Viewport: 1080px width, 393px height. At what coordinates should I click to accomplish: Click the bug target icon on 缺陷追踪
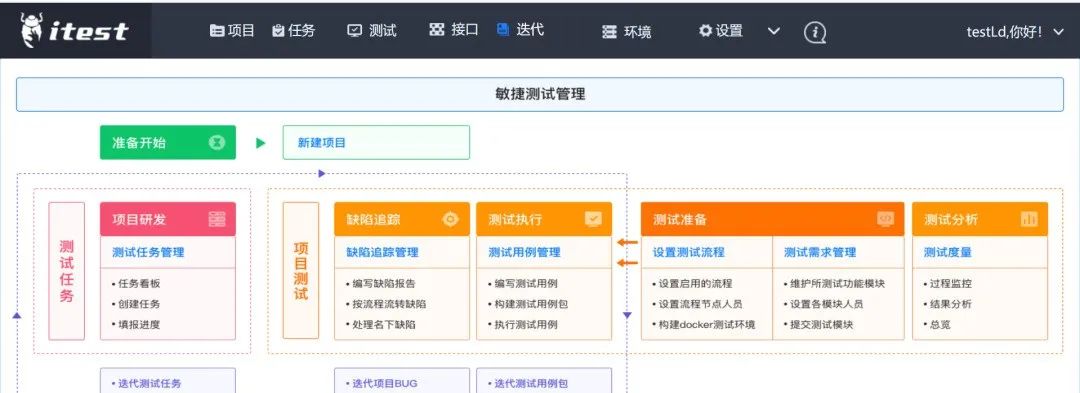point(450,220)
